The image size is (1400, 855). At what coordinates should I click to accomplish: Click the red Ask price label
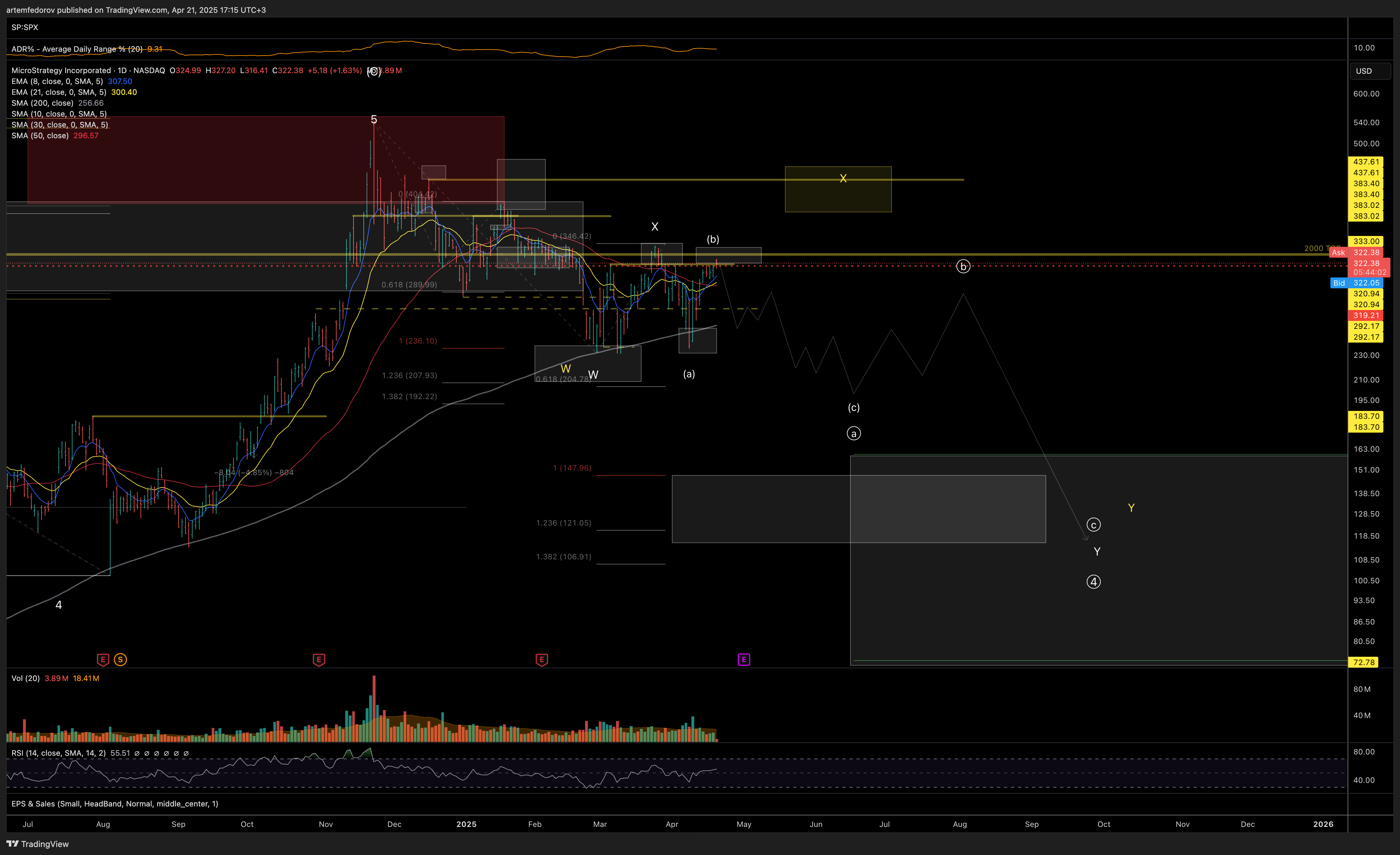pyautogui.click(x=1338, y=252)
